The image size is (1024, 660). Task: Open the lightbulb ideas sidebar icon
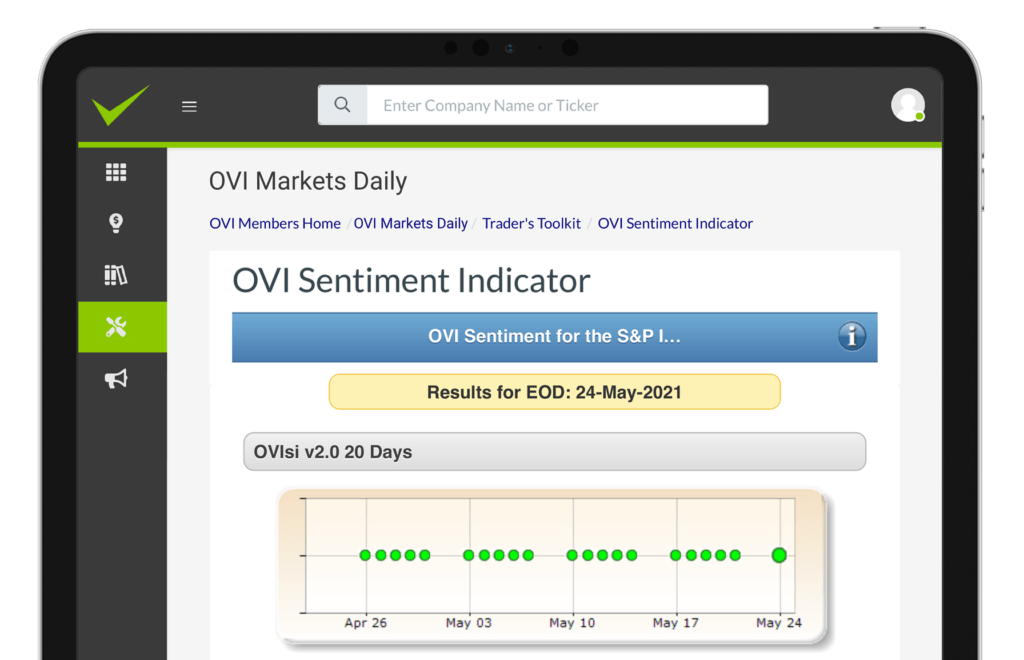coord(116,223)
